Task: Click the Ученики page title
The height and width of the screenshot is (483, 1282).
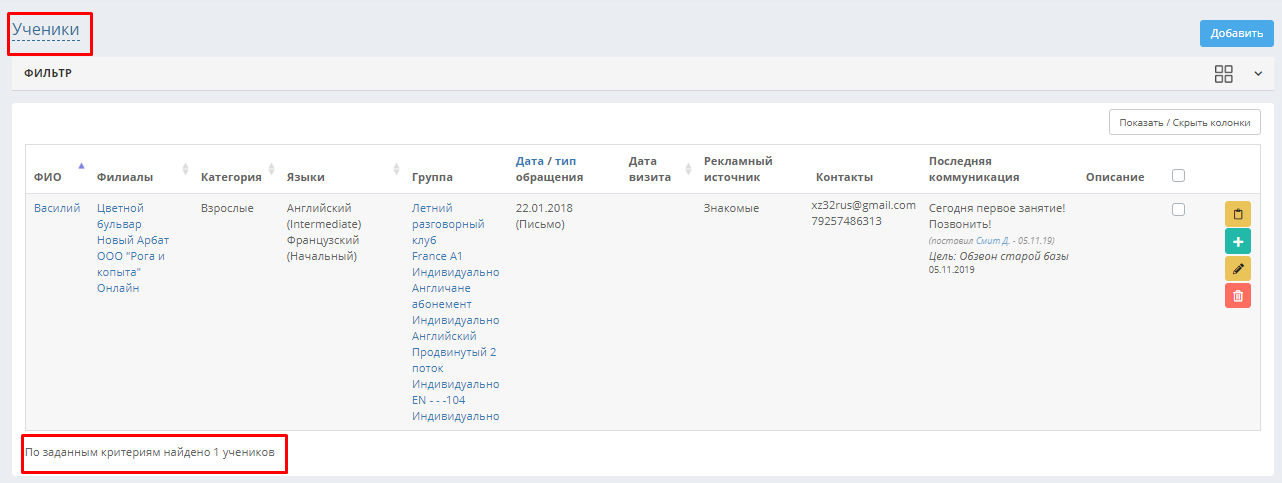Action: [46, 30]
